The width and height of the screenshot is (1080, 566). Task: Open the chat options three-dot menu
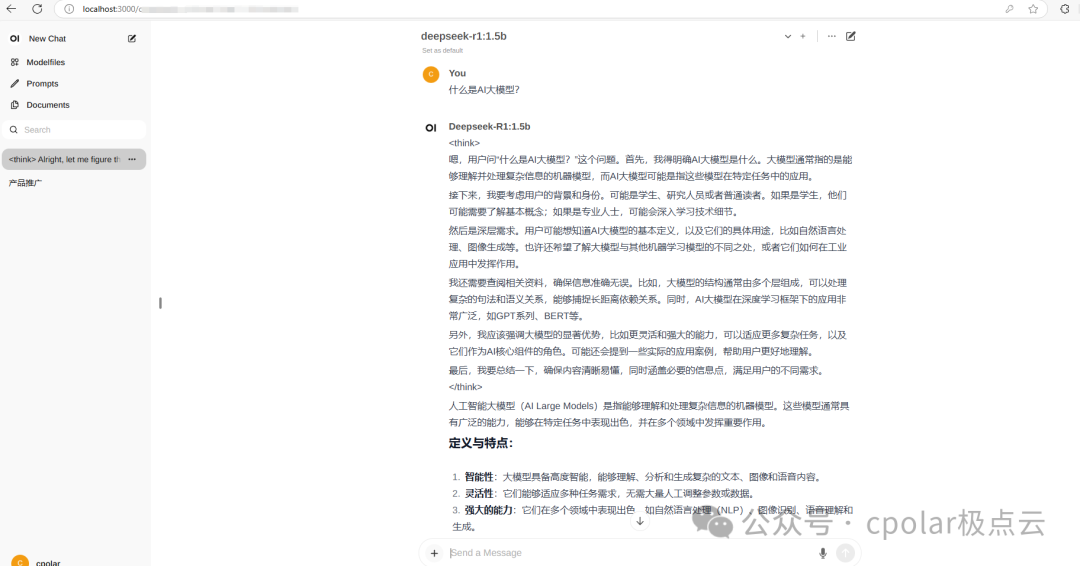point(831,36)
